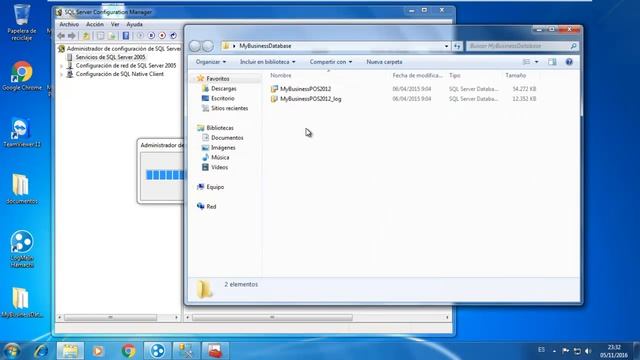The height and width of the screenshot is (360, 640).
Task: Toggle the Explorer preview pane icon
Action: [x=552, y=62]
